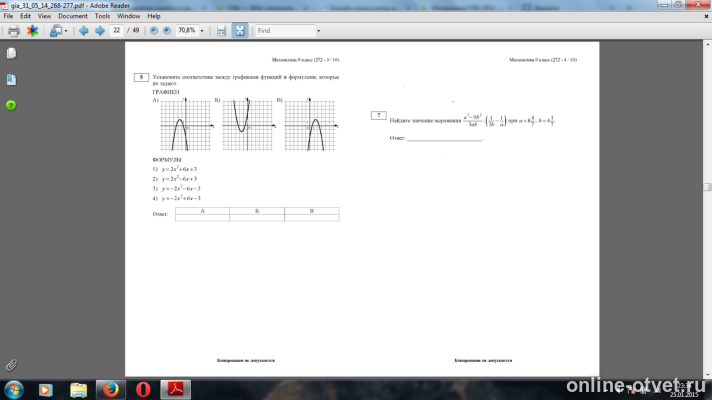Open the Find options dropdown arrow
Screen dimensions: 712x400
click(x=318, y=31)
